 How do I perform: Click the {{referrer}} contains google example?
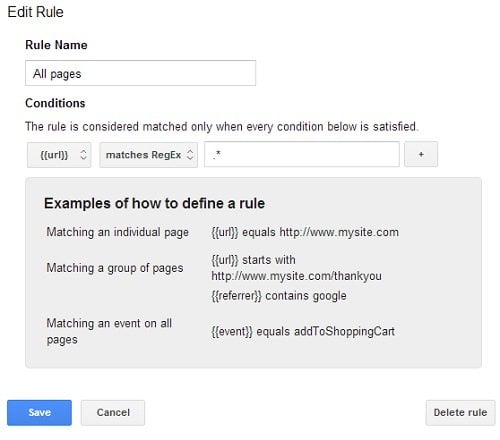point(279,296)
